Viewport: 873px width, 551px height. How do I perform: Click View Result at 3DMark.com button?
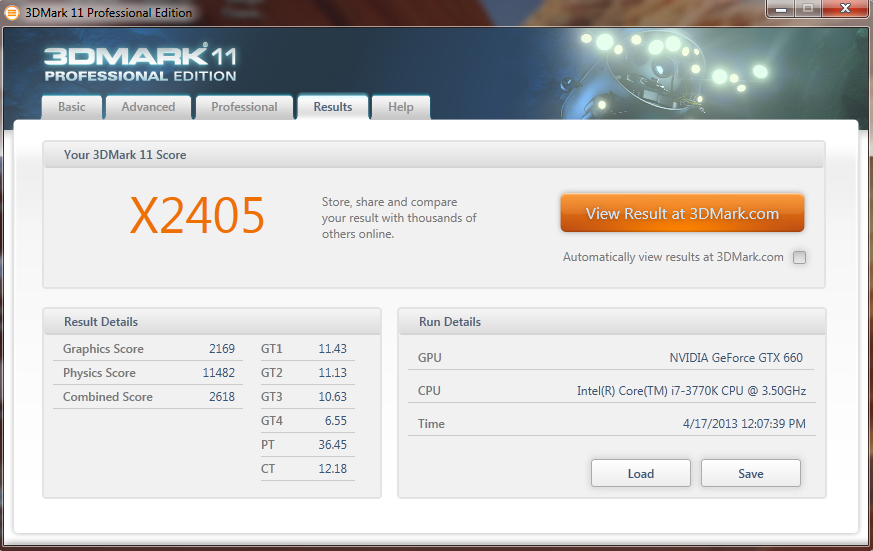click(x=682, y=213)
